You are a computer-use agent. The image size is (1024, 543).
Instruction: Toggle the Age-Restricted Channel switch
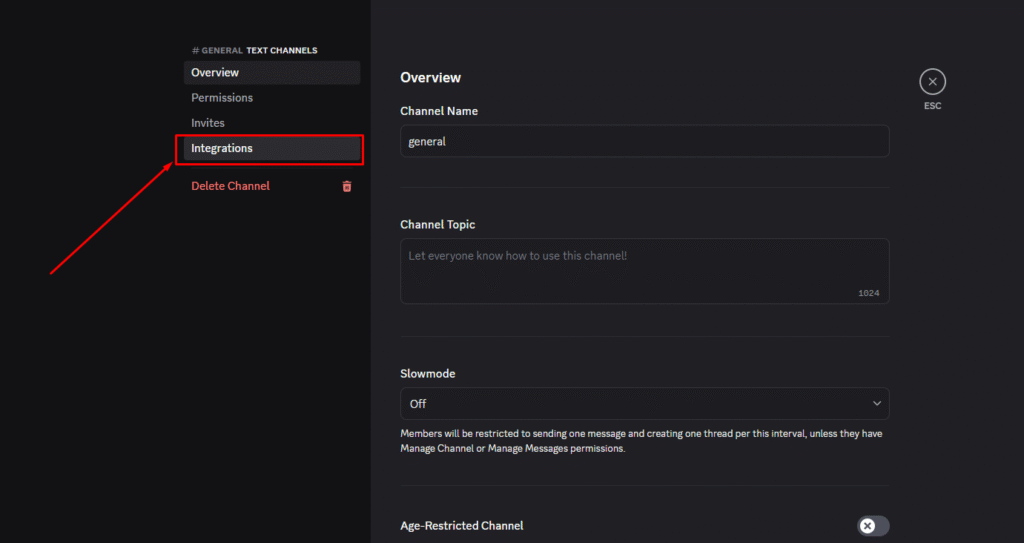pos(873,525)
